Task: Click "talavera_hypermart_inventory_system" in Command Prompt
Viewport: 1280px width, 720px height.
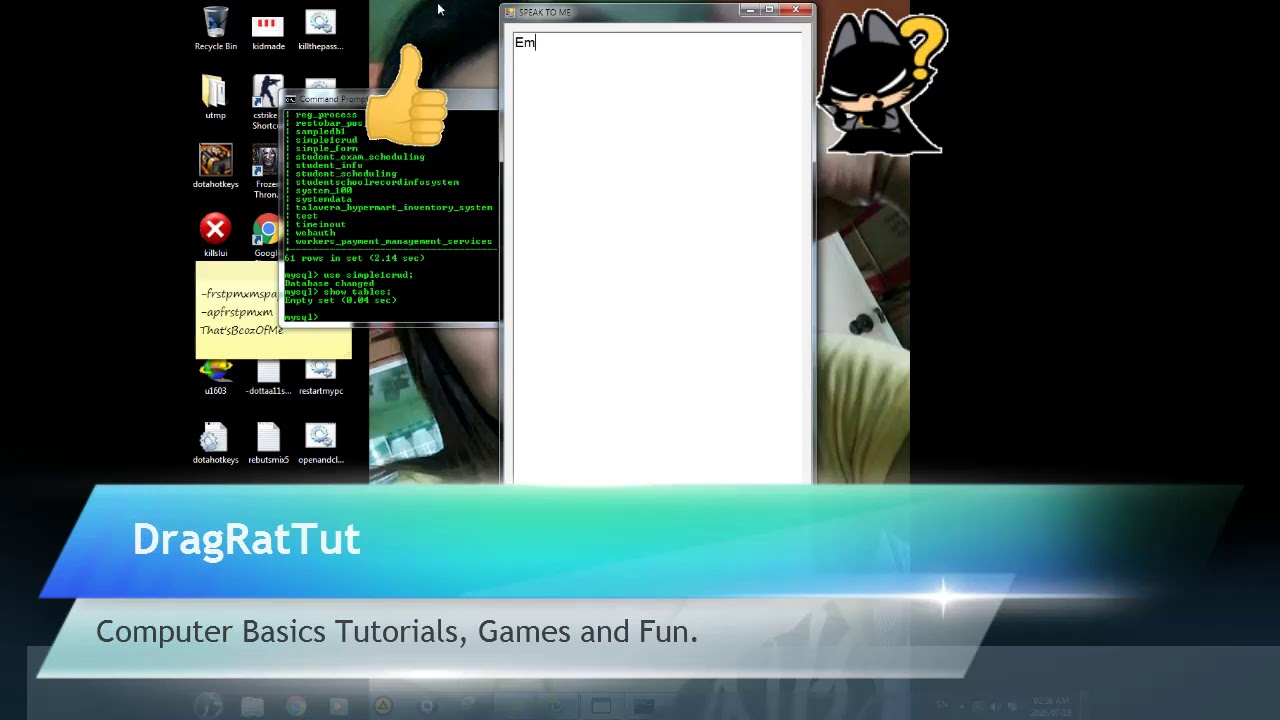Action: point(394,207)
